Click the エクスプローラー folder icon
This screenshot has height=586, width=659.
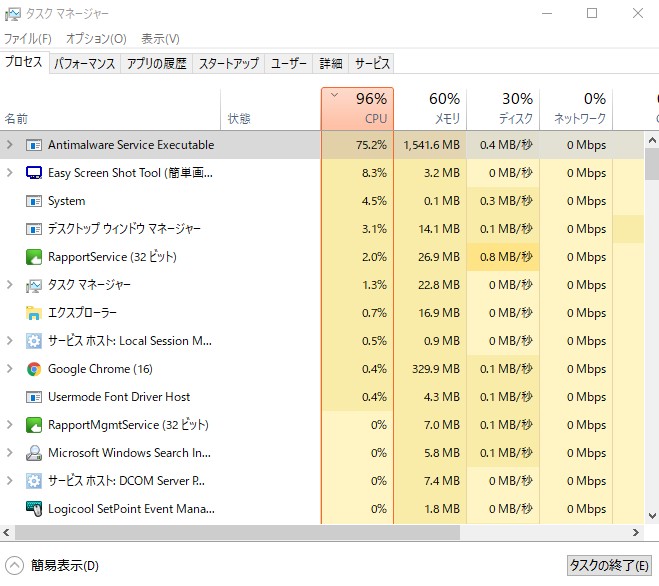[x=34, y=313]
